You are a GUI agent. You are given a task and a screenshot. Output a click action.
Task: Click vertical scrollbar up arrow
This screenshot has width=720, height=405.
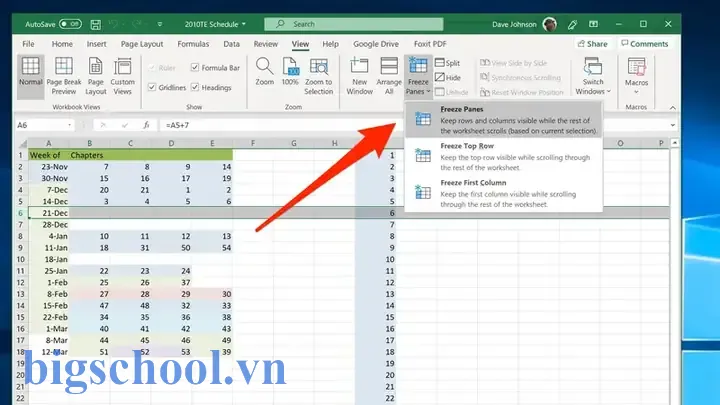pyautogui.click(x=675, y=143)
